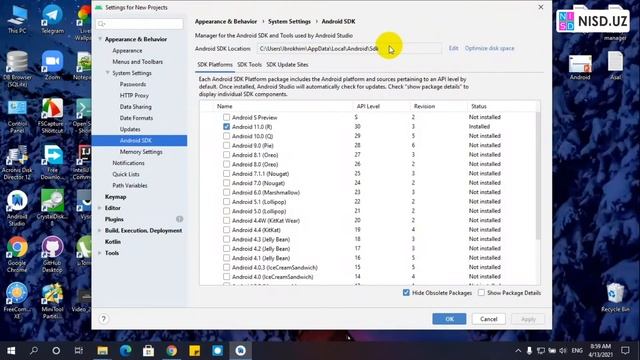Switch to SDK Tools tab
The width and height of the screenshot is (640, 360).
coord(249,64)
